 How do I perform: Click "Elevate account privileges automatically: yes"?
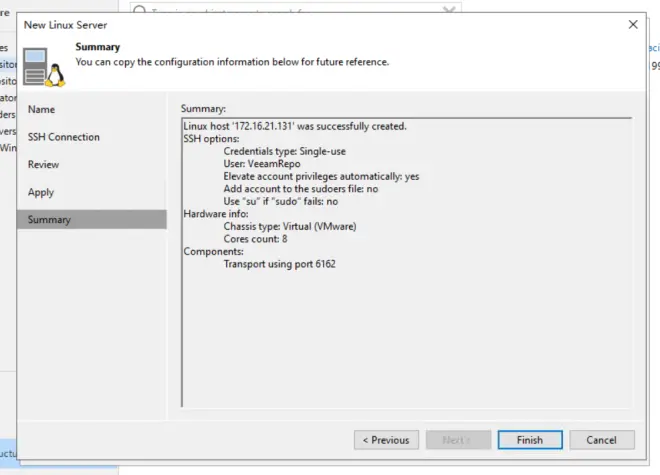tap(321, 176)
